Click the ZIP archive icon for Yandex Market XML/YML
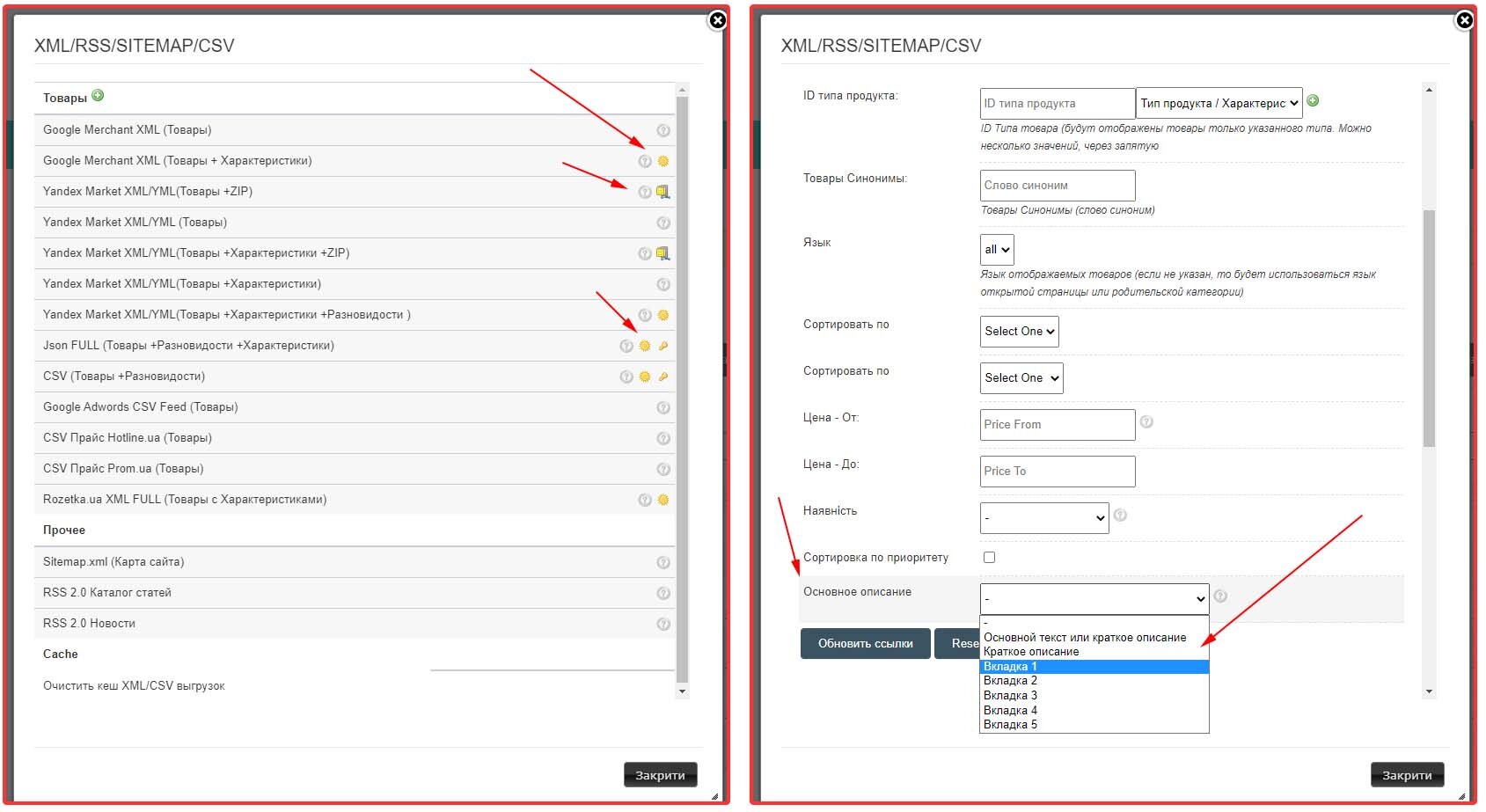The width and height of the screenshot is (1486, 812). tap(664, 191)
